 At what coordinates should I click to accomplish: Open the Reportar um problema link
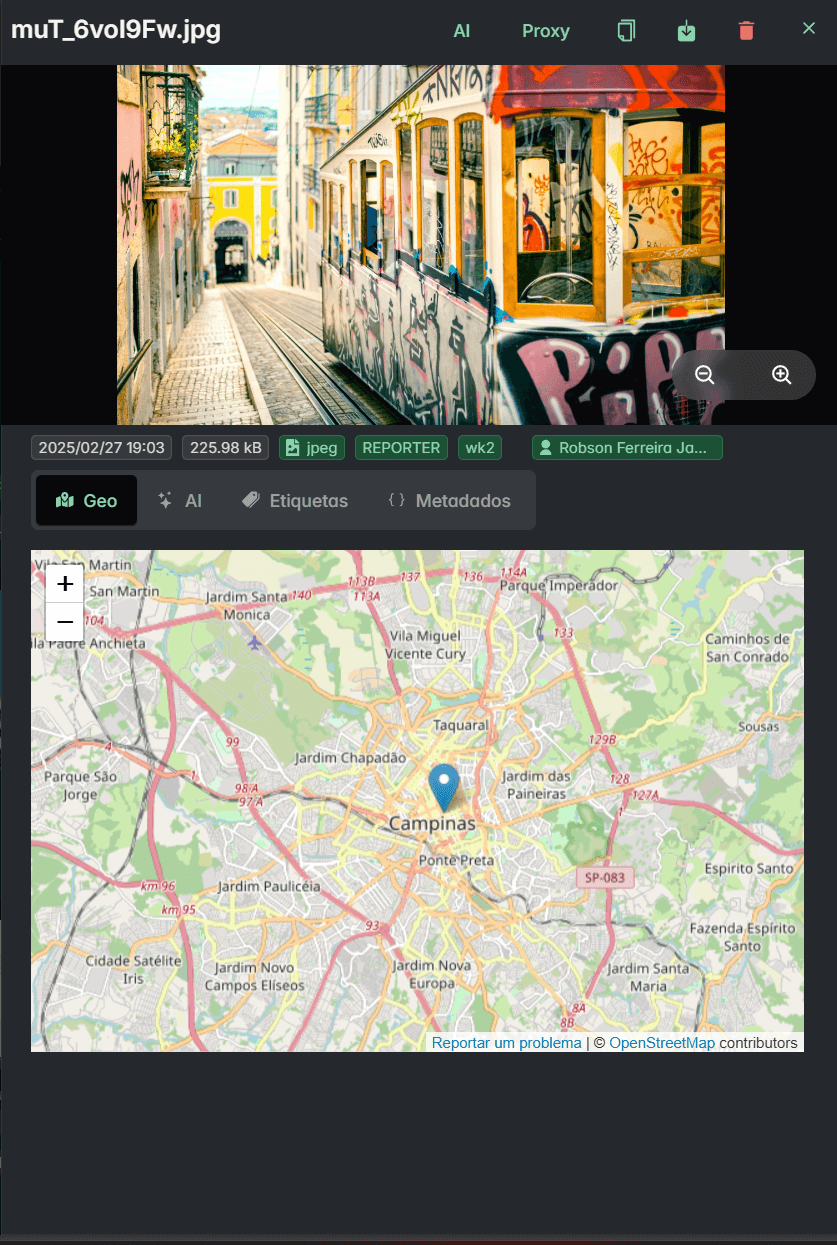coord(505,1042)
